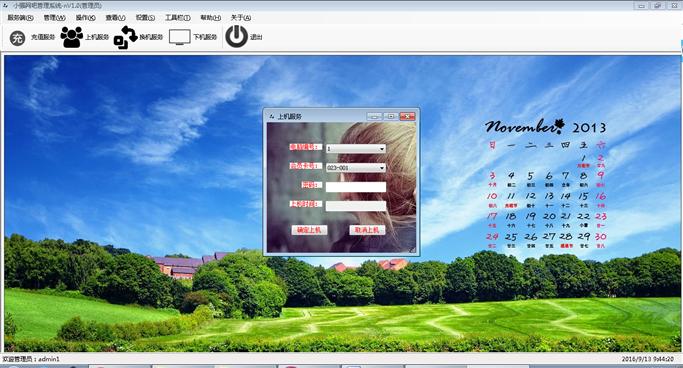This screenshot has width=683, height=368.
Task: Launch 上机服务 with the people icon
Action: (71, 37)
